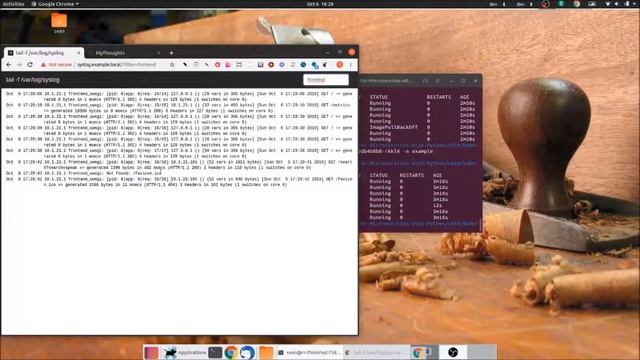Switch to the tail -f syslog taskbar entry
Viewport: 640px width, 360px height.
click(377, 352)
